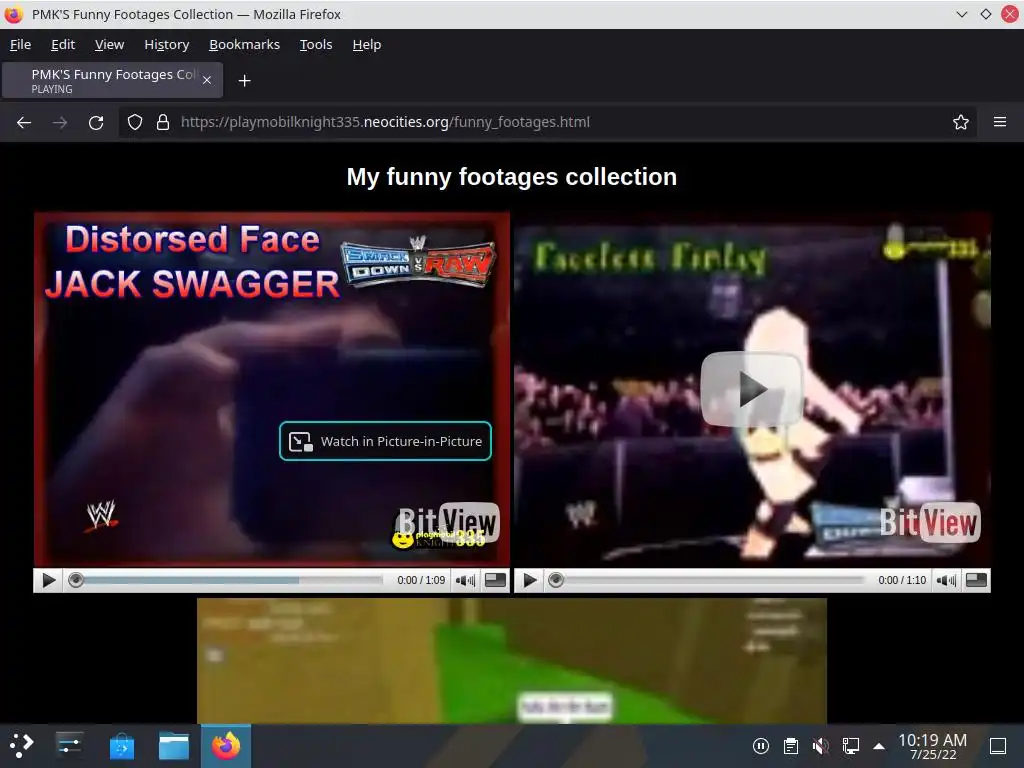Viewport: 1024px width, 768px height.
Task: Click the show desktop button
Action: click(998, 746)
